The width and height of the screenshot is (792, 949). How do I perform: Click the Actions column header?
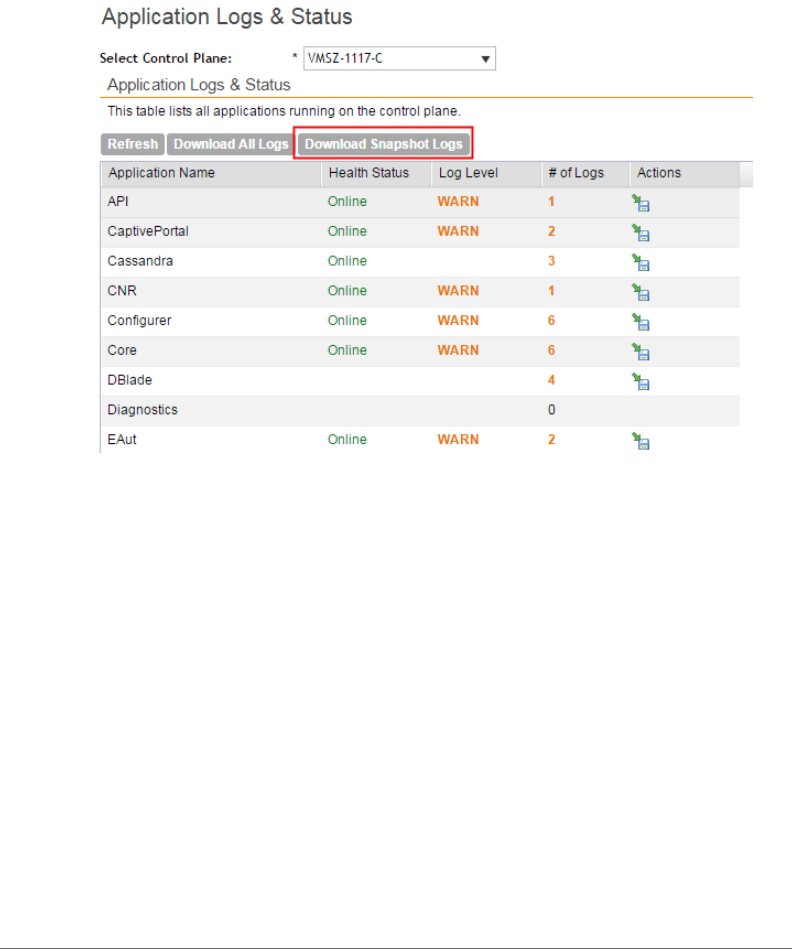[684, 173]
